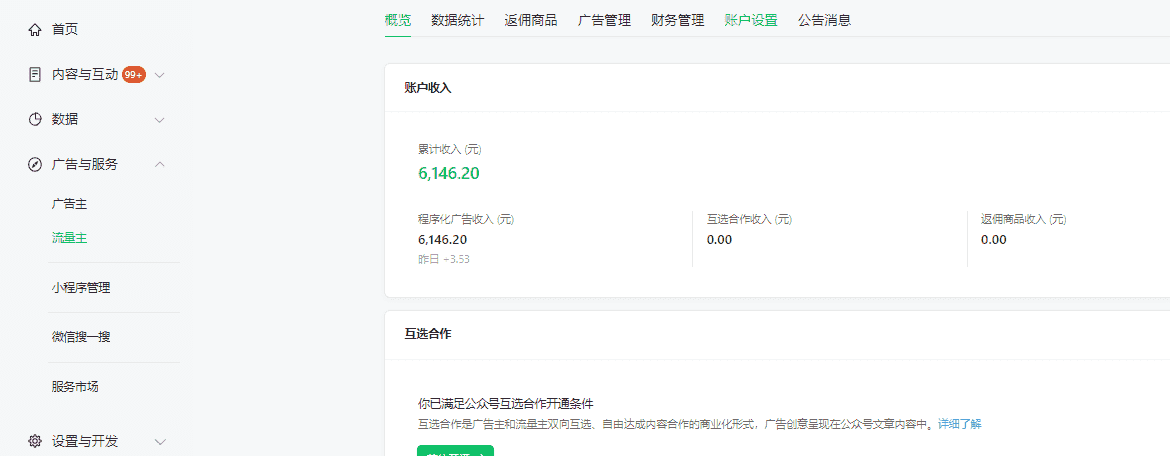Viewport: 1170px width, 456px height.
Task: Open the 账户设置 tab
Action: coord(751,20)
